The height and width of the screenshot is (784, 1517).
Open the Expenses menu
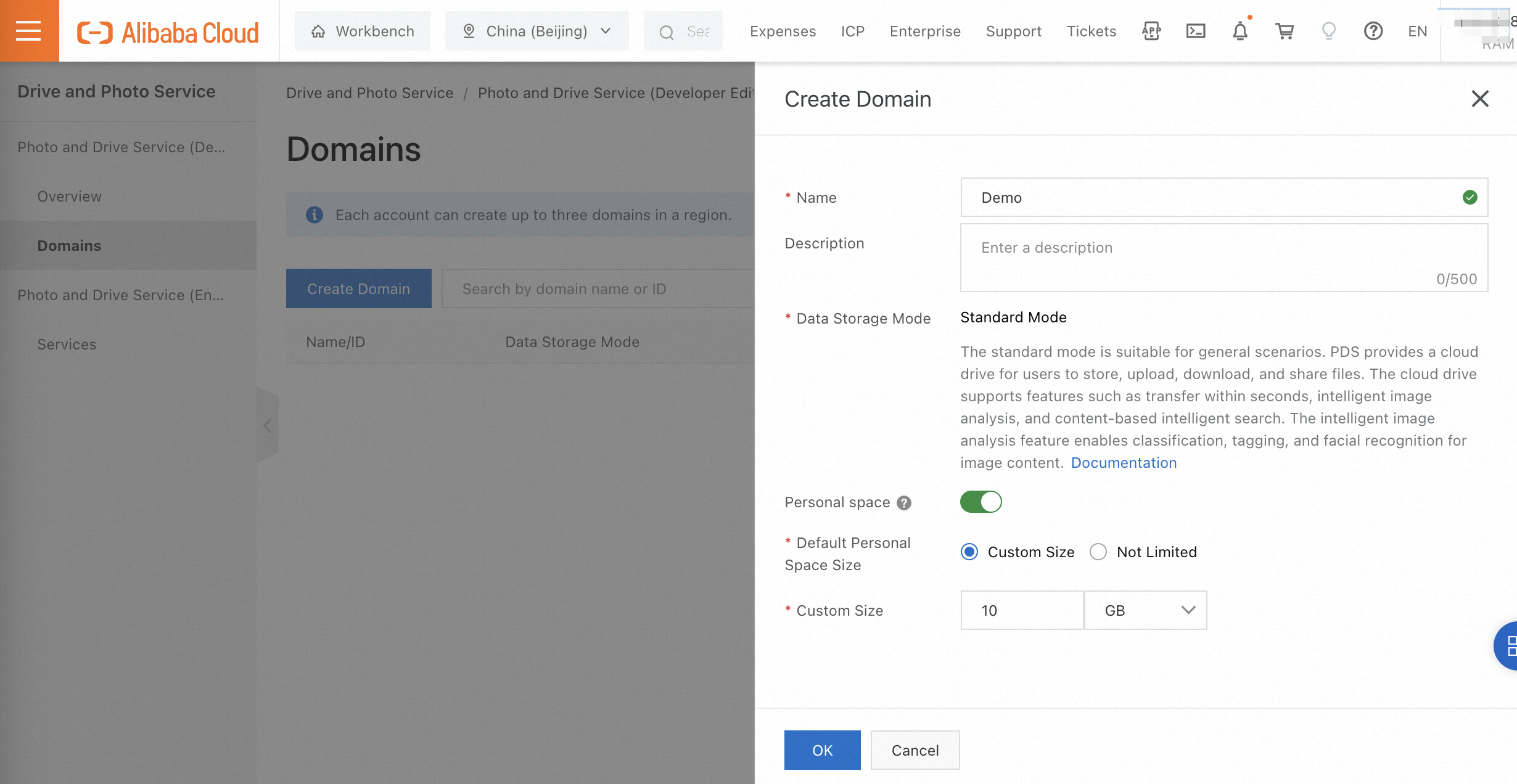click(783, 31)
